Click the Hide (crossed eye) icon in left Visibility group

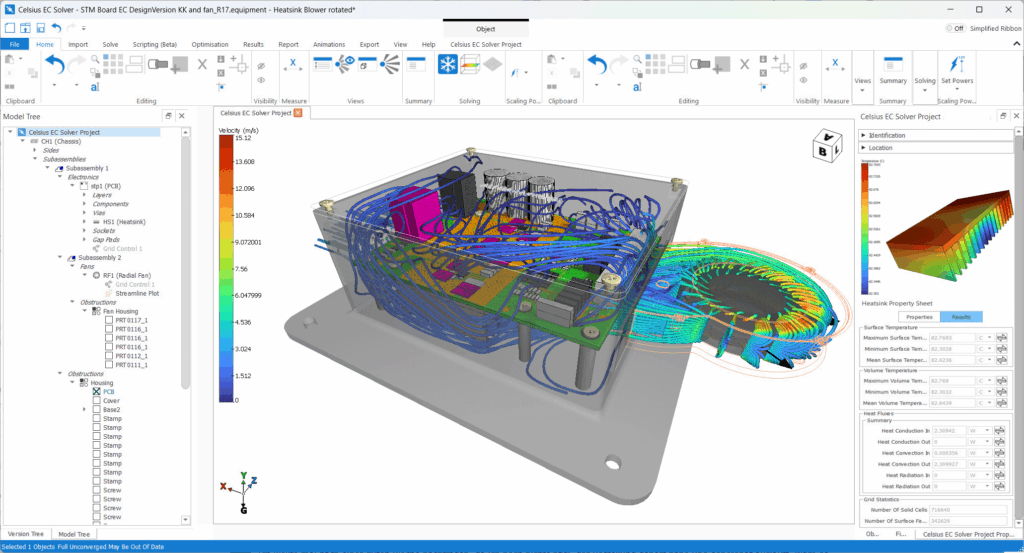pyautogui.click(x=261, y=66)
